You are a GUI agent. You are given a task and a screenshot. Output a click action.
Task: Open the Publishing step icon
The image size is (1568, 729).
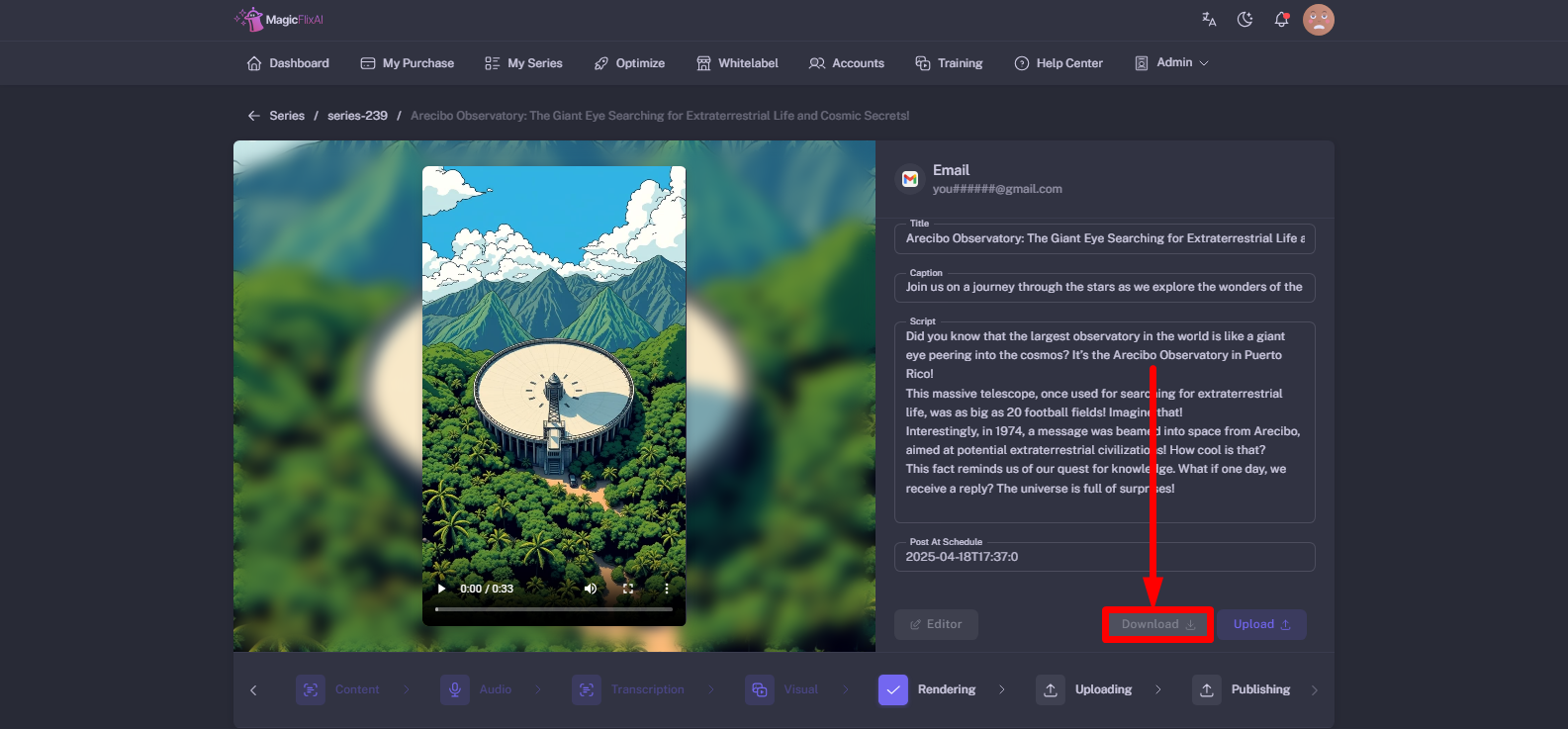pos(1206,689)
